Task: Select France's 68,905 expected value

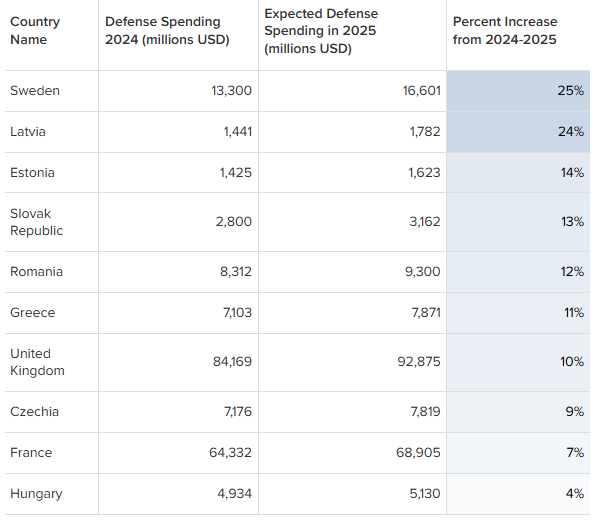Action: [418, 453]
